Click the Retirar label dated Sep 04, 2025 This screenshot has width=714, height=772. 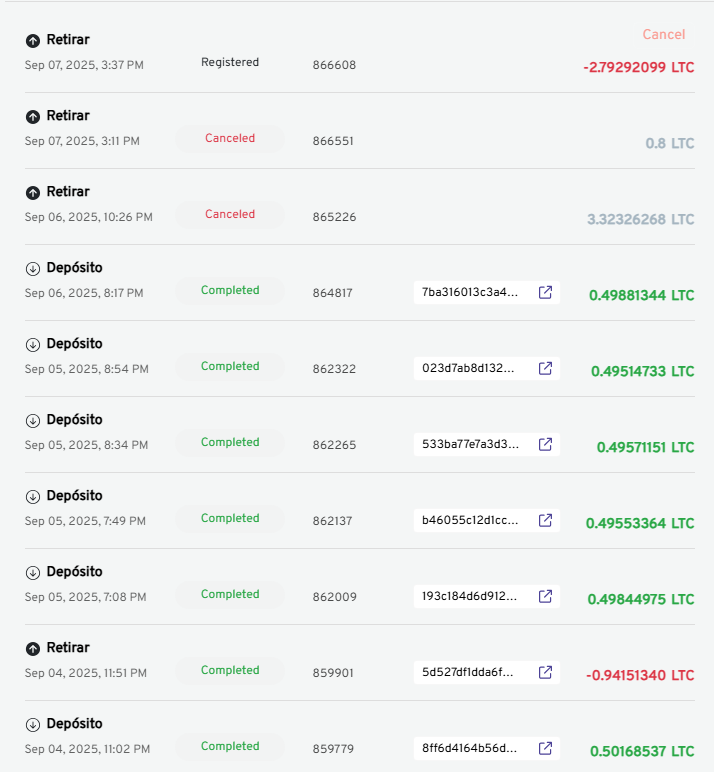(68, 648)
